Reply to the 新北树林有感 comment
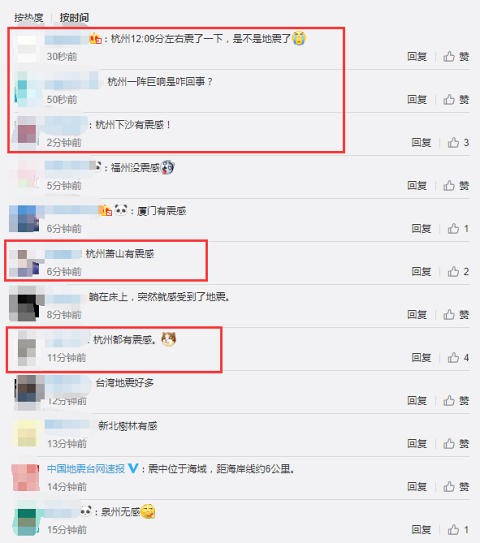 [x=417, y=444]
